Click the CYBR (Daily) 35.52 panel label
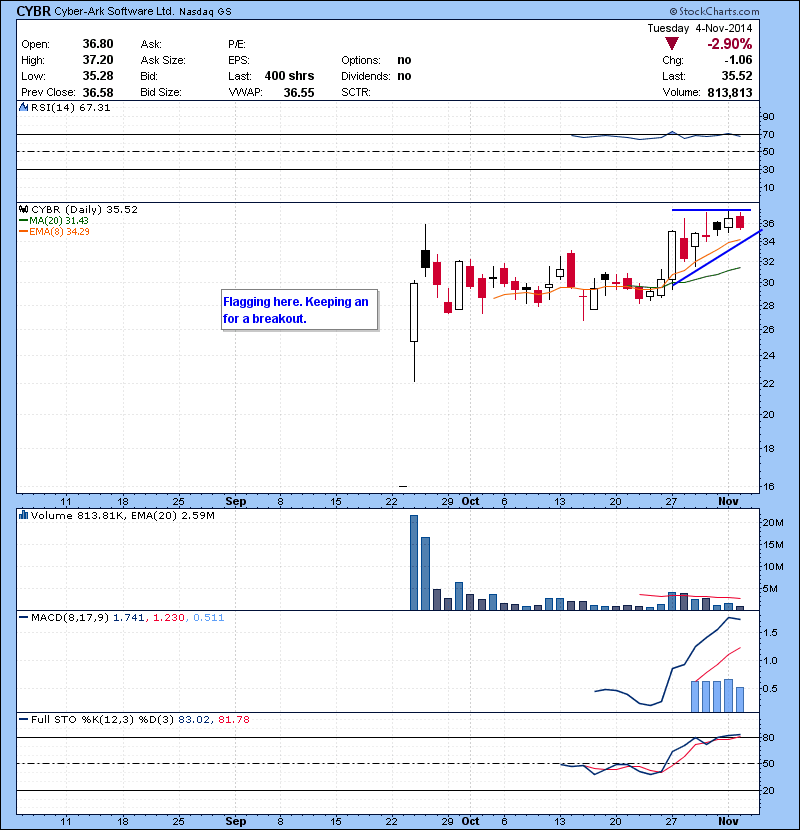 (84, 209)
